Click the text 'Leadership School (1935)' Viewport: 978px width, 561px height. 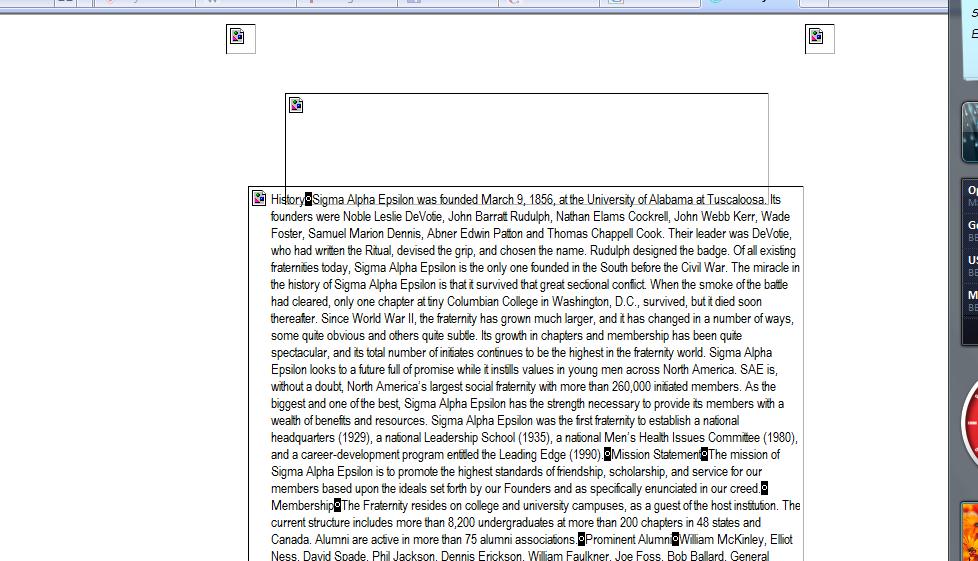(x=487, y=438)
